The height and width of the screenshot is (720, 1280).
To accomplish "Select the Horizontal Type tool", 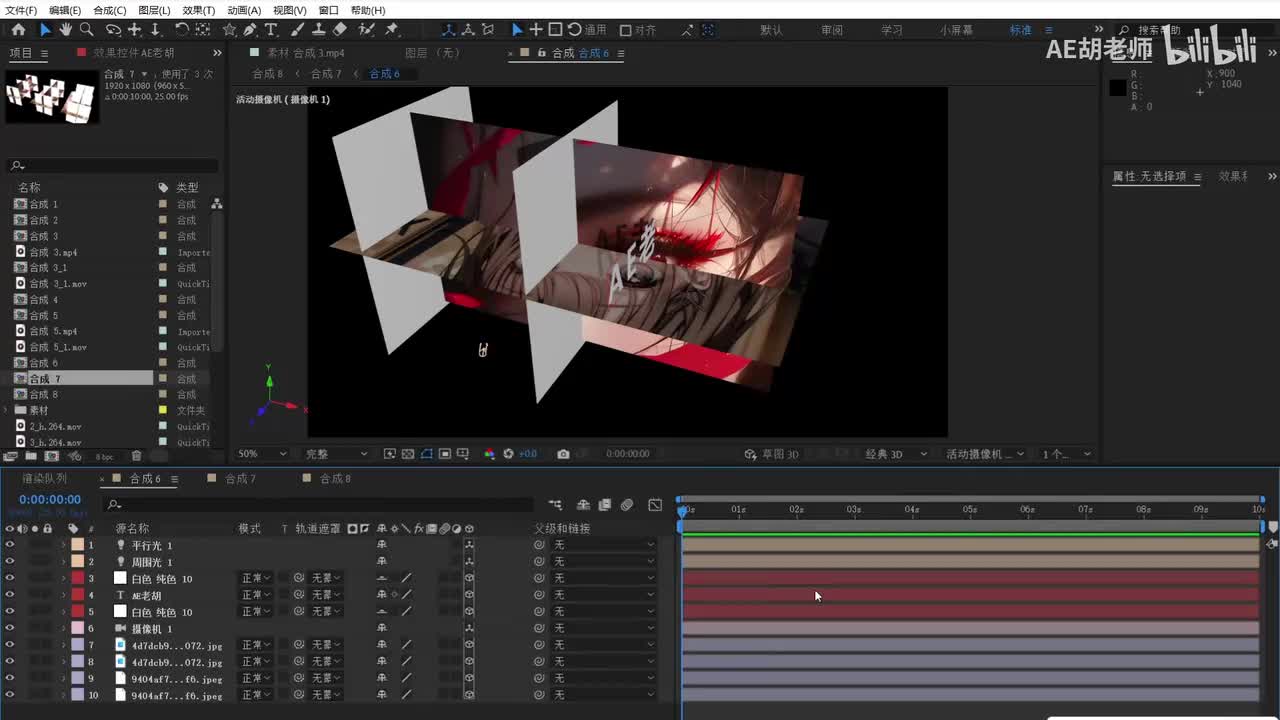I will click(x=271, y=30).
